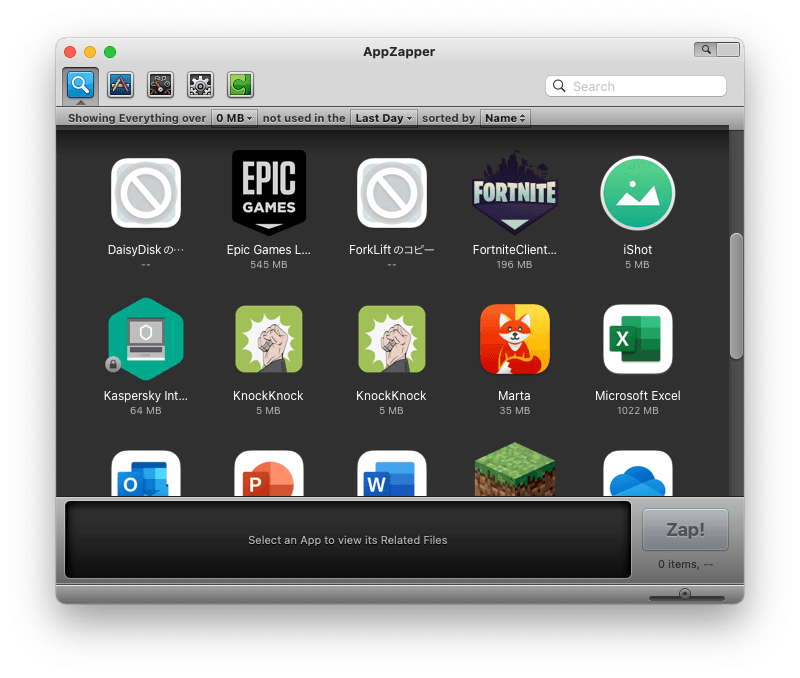Select the FortniteClient app icon
800x678 pixels.
pyautogui.click(x=515, y=192)
